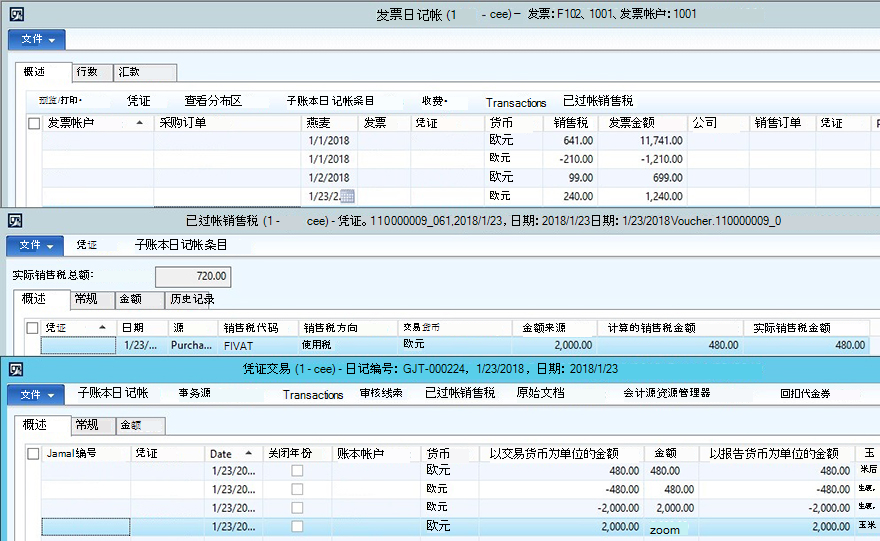Click the FIVAT sales tax code cell
The height and width of the screenshot is (541, 880).
pyautogui.click(x=258, y=346)
